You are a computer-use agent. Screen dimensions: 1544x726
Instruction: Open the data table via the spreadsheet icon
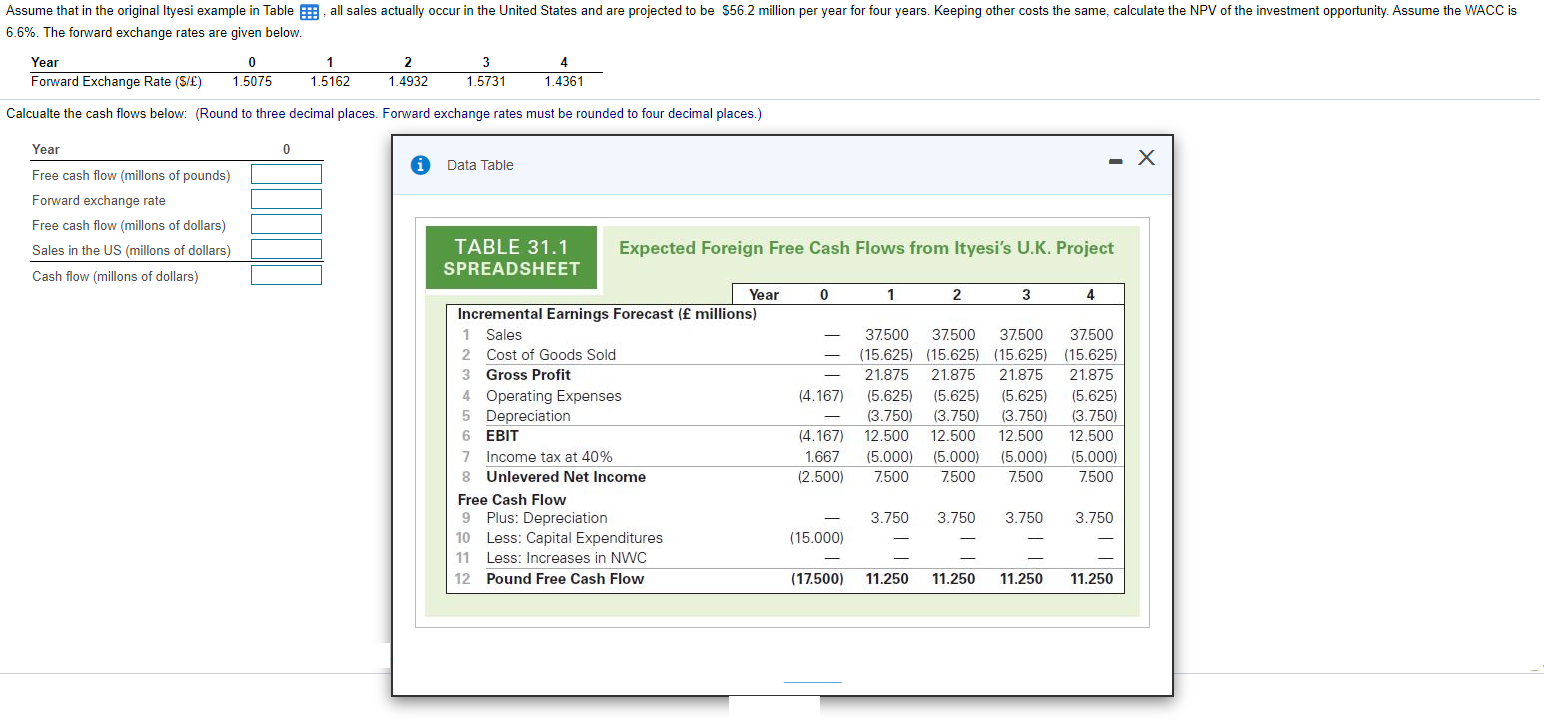[308, 12]
